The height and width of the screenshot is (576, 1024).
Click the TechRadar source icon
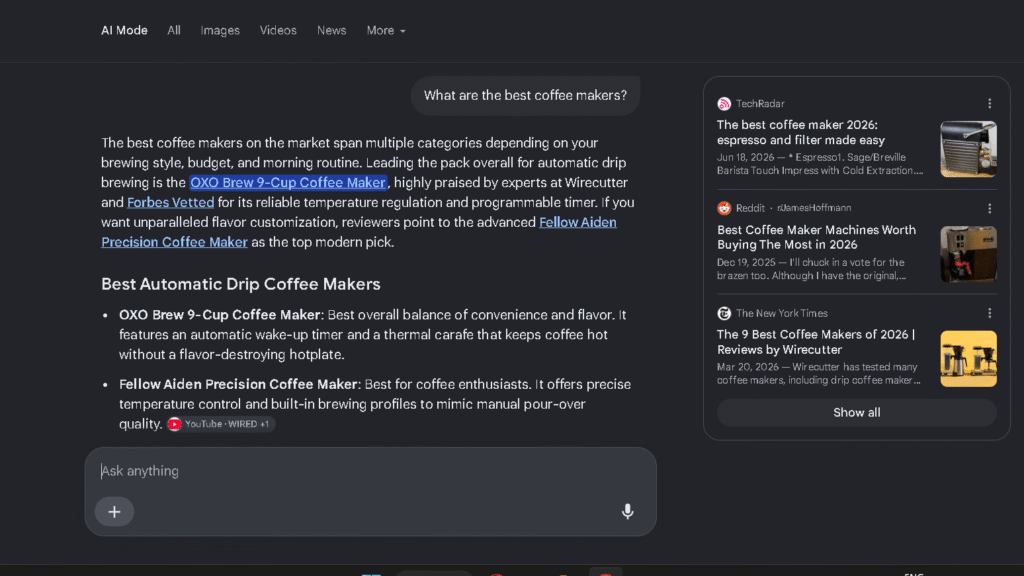pos(724,104)
